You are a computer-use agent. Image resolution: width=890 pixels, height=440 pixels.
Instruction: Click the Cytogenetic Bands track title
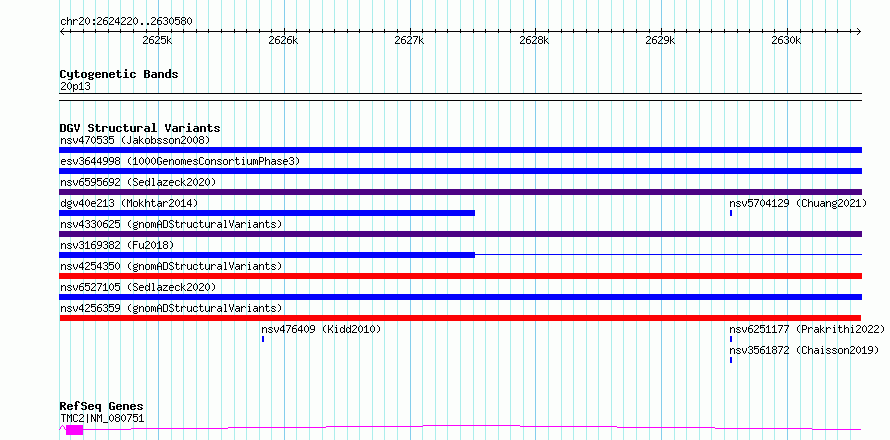(x=119, y=74)
